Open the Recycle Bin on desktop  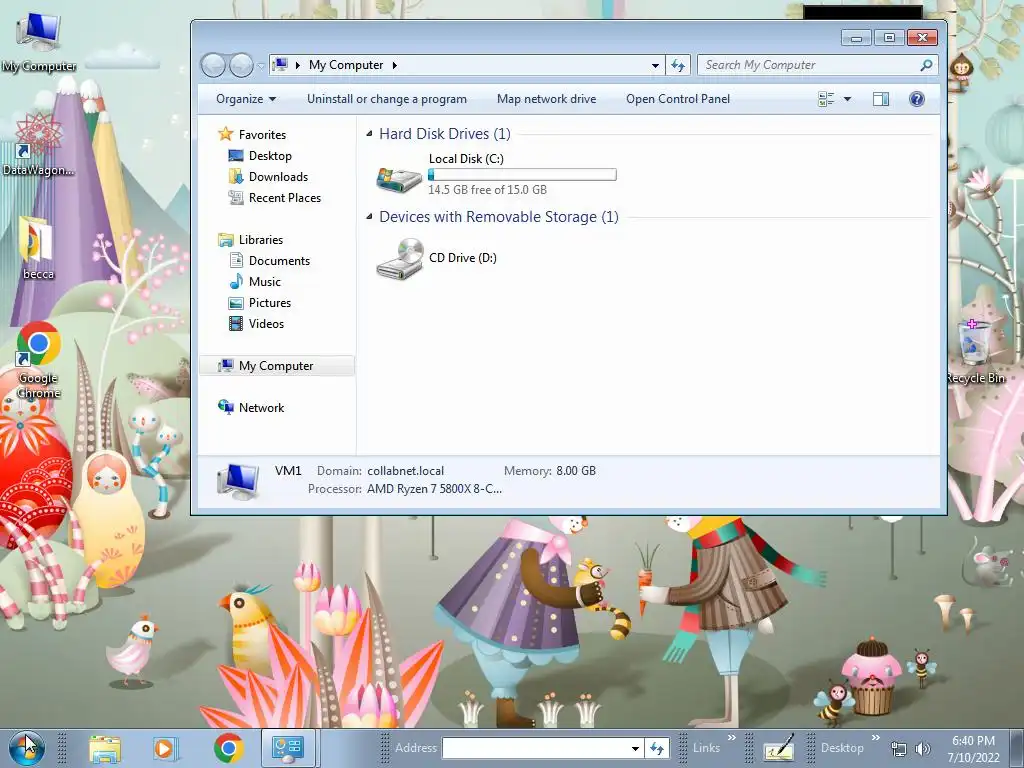tap(976, 351)
